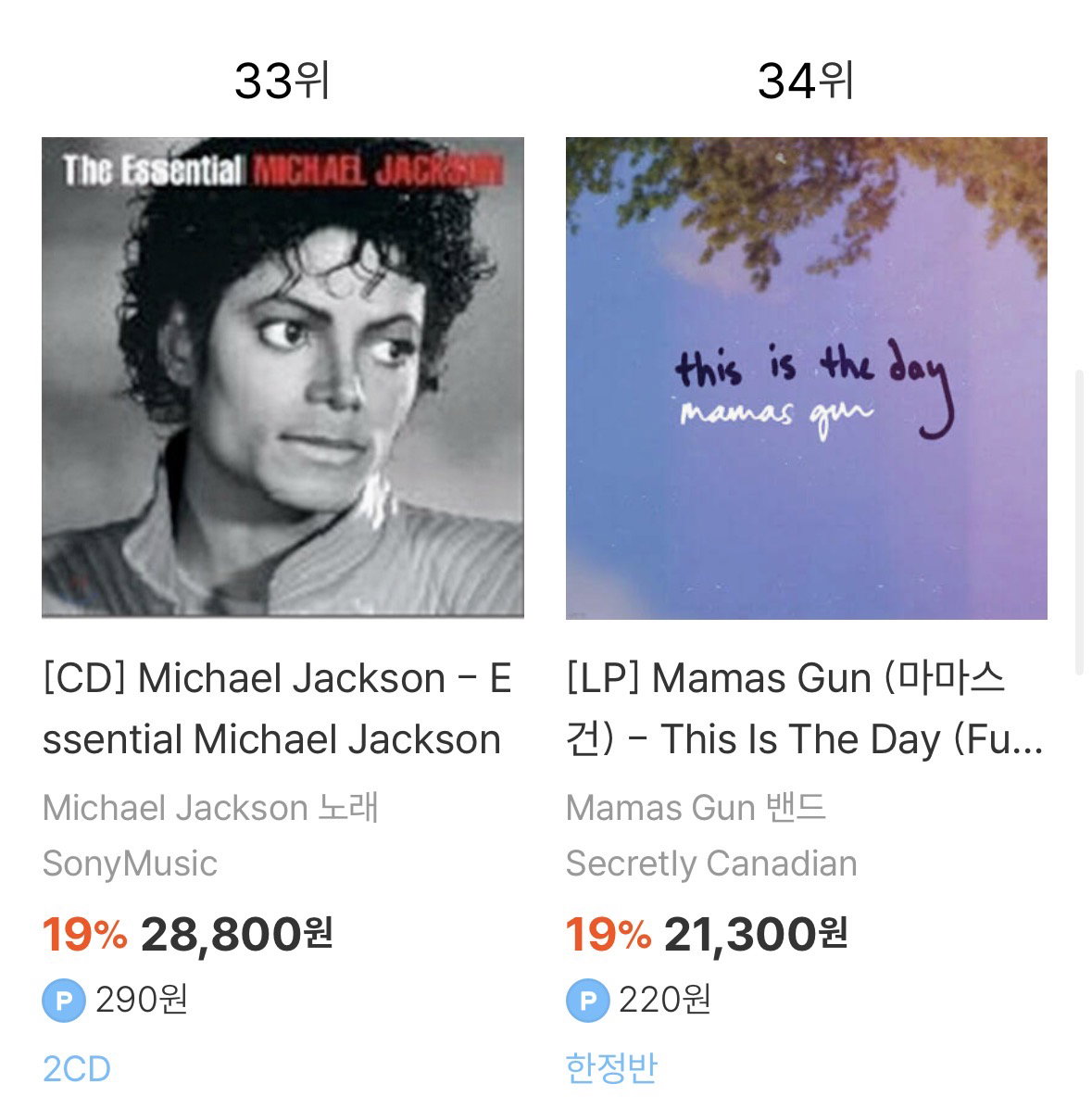Click the 19% discount on Michael Jackson CD

pyautogui.click(x=85, y=934)
